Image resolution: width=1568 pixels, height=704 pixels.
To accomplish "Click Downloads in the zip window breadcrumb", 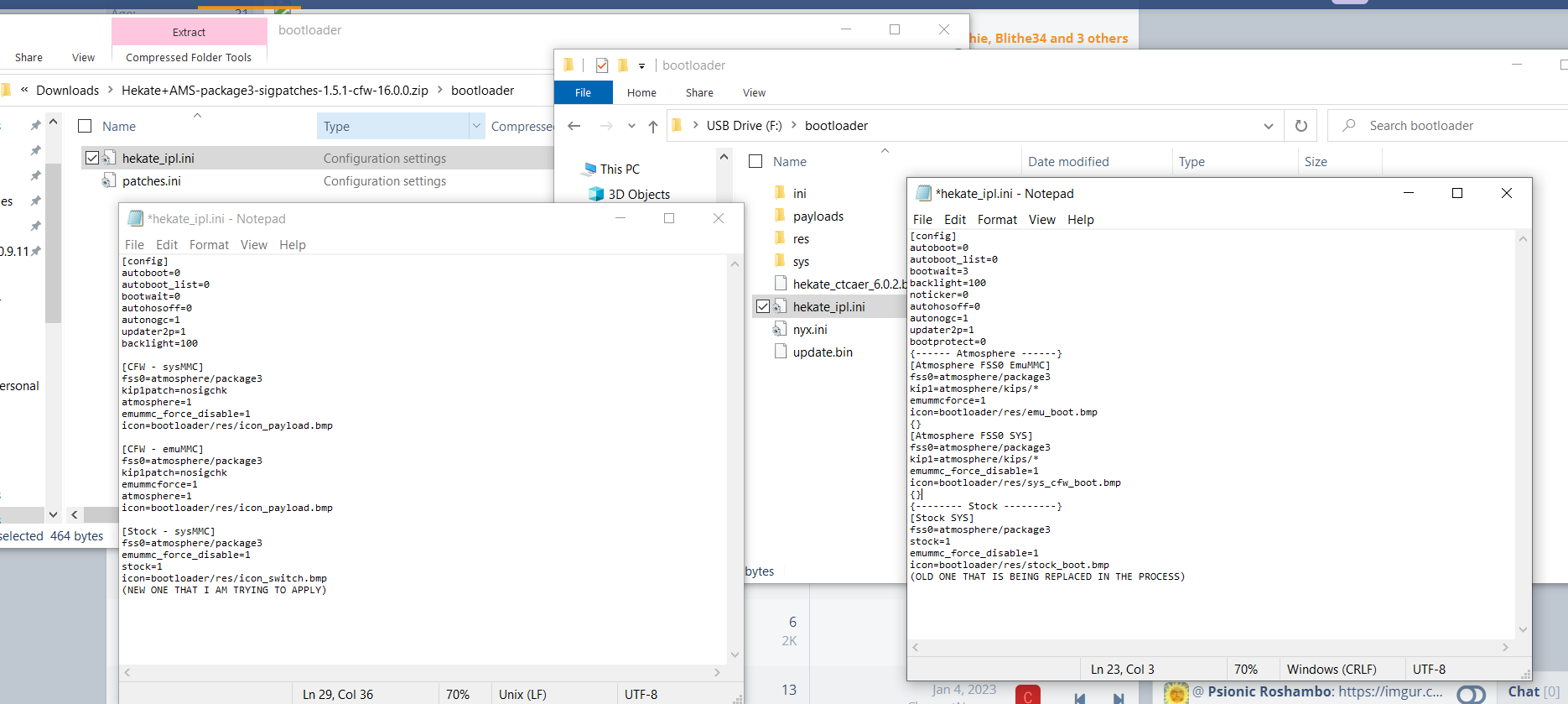I will [67, 90].
